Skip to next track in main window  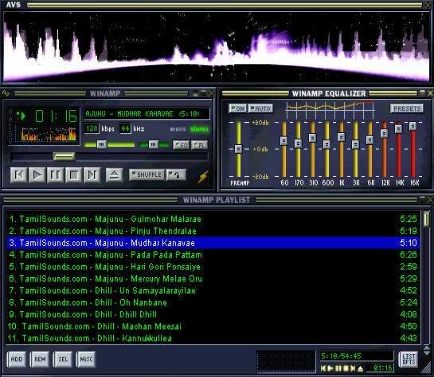[92, 174]
